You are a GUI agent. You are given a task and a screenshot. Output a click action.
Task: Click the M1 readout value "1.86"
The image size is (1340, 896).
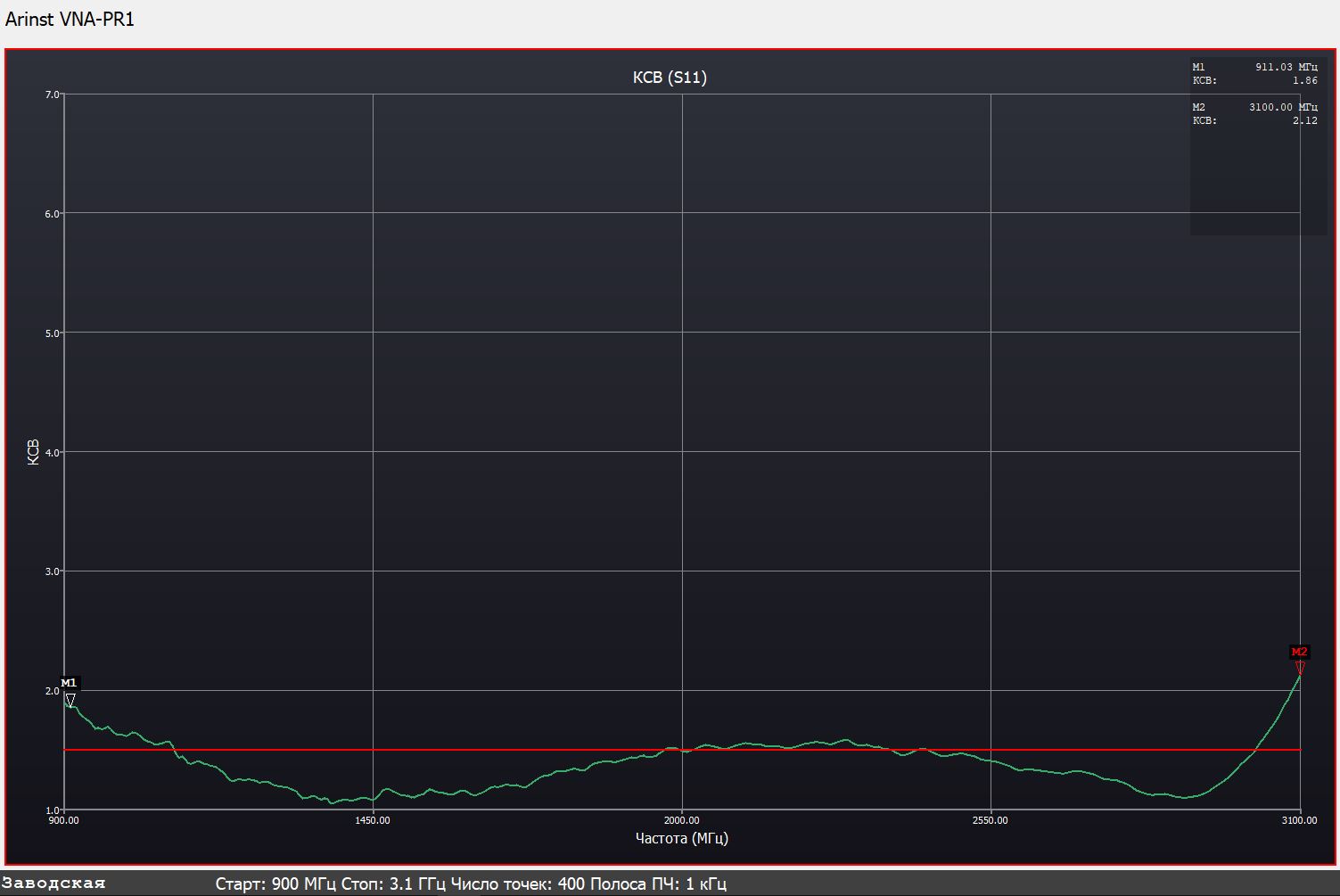tap(1305, 80)
